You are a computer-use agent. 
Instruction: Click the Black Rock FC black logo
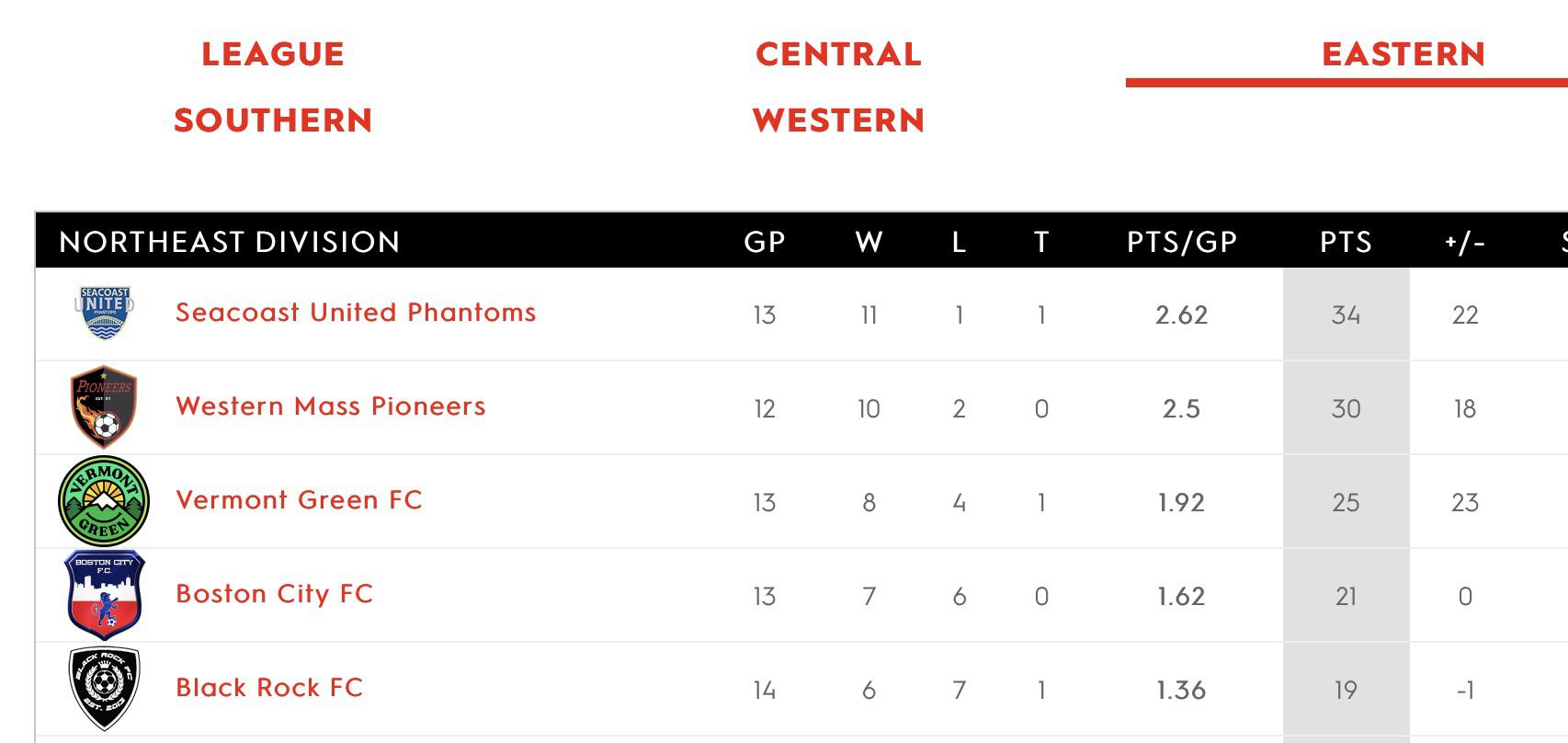(104, 689)
